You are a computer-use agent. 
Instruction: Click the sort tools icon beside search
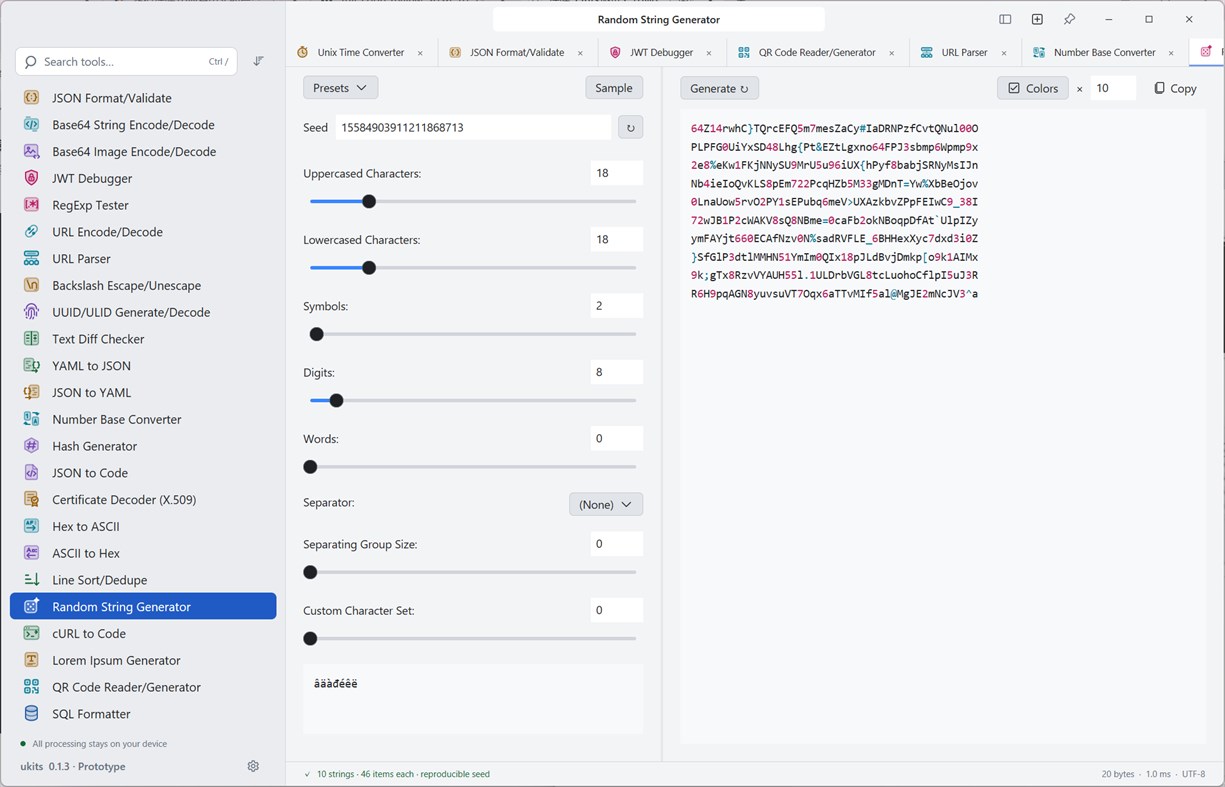(x=258, y=61)
